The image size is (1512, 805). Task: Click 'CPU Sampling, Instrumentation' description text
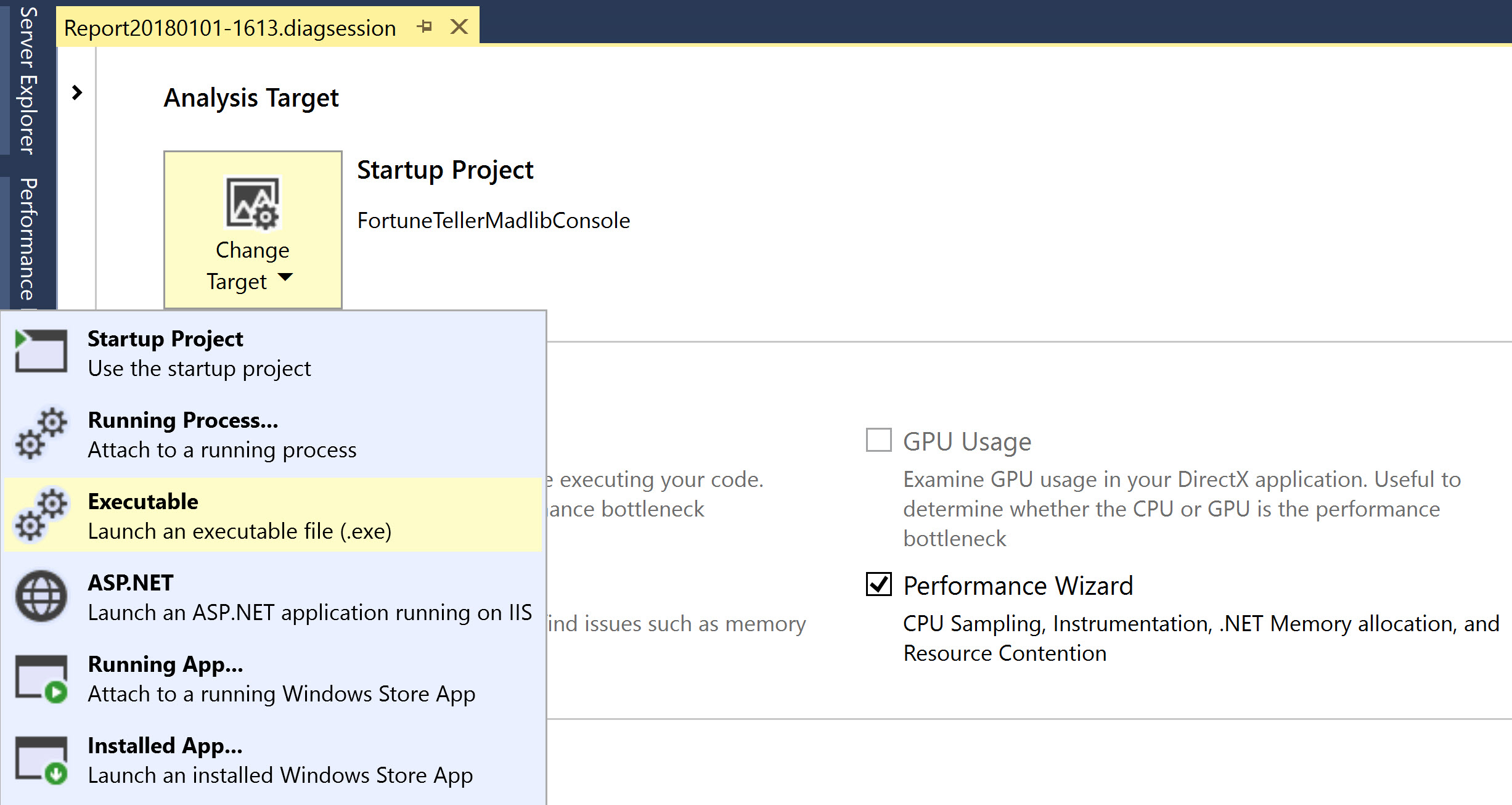[x=1201, y=638]
